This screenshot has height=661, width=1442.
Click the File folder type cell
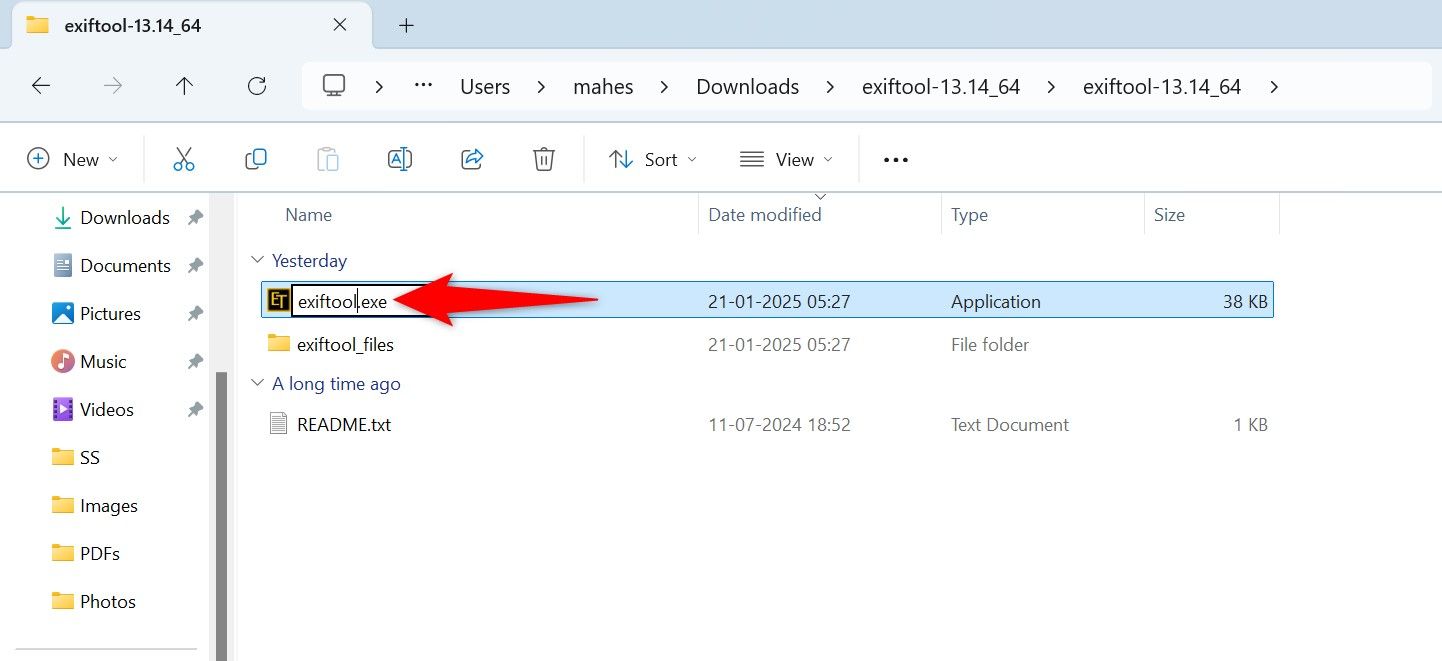(x=990, y=344)
